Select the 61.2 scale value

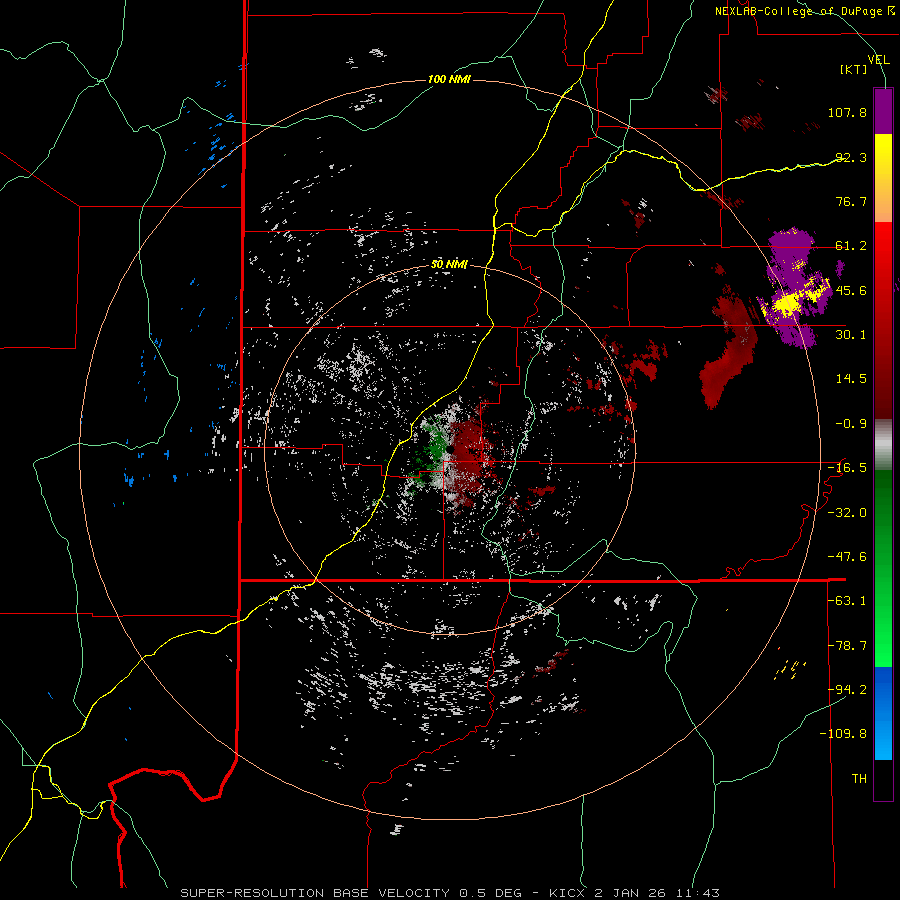pos(851,246)
